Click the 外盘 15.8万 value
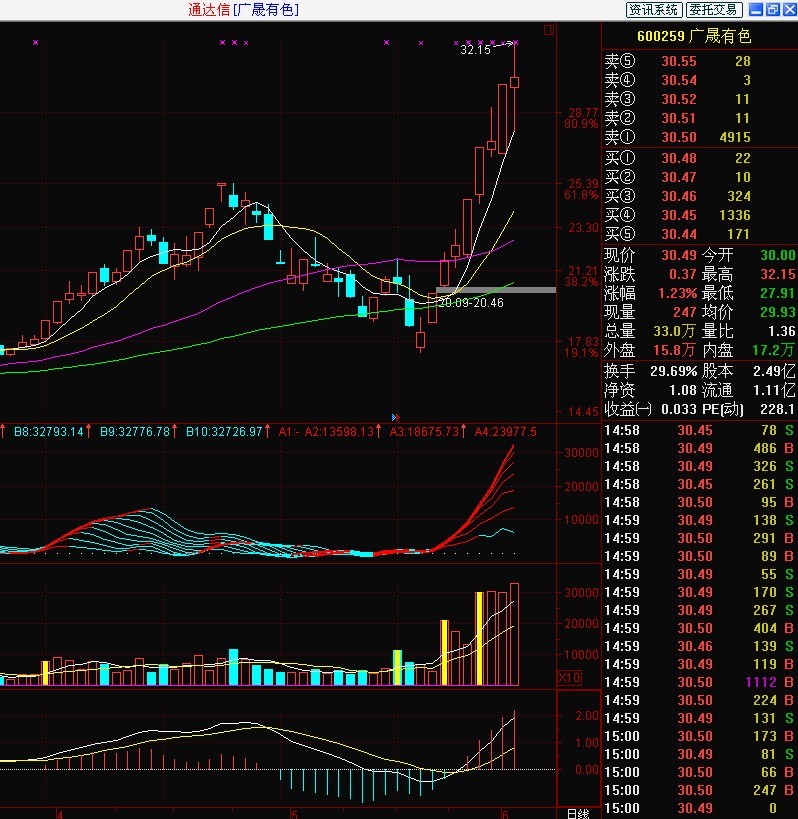The height and width of the screenshot is (819, 798). 674,350
